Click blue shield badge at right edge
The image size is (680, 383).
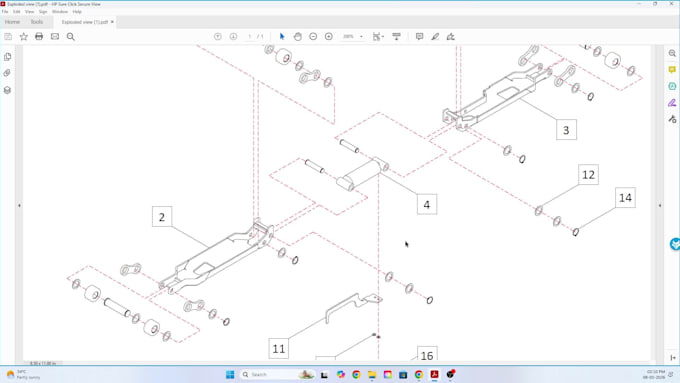point(675,244)
